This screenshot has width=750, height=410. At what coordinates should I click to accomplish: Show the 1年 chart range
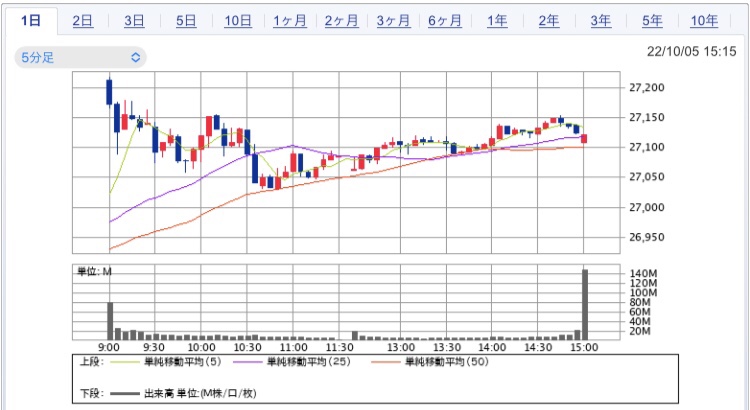point(497,21)
